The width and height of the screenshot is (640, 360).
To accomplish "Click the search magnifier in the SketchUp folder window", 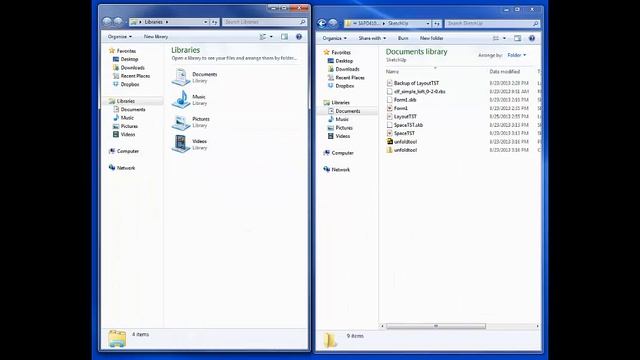I will click(536, 24).
